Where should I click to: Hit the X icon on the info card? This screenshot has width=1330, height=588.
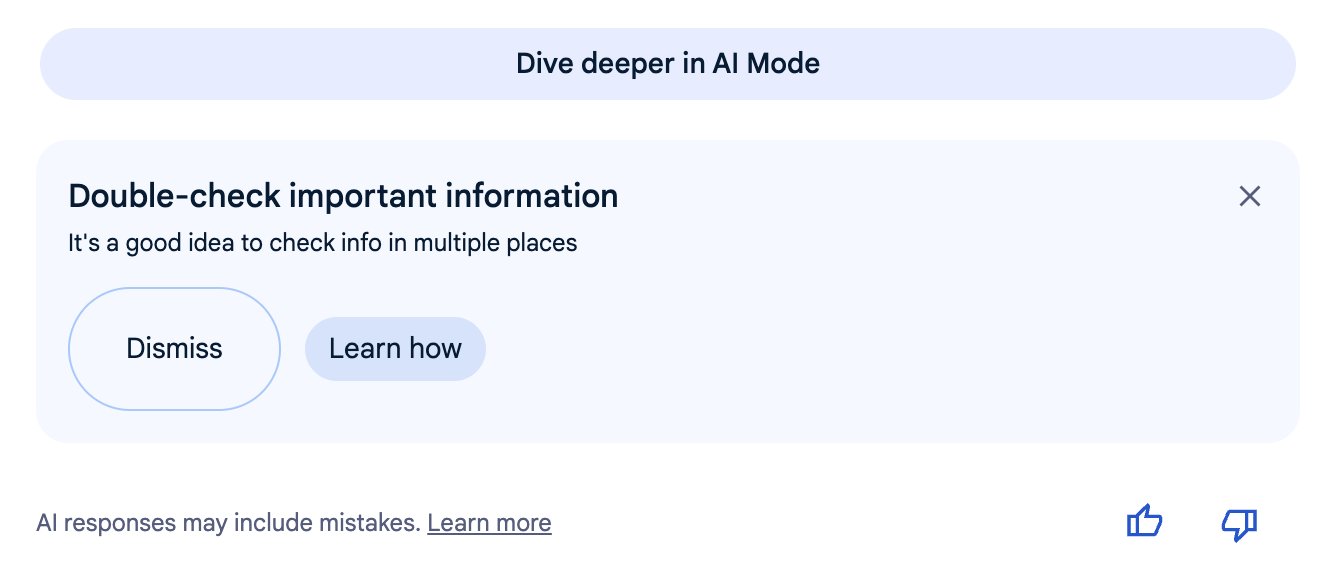coord(1249,196)
